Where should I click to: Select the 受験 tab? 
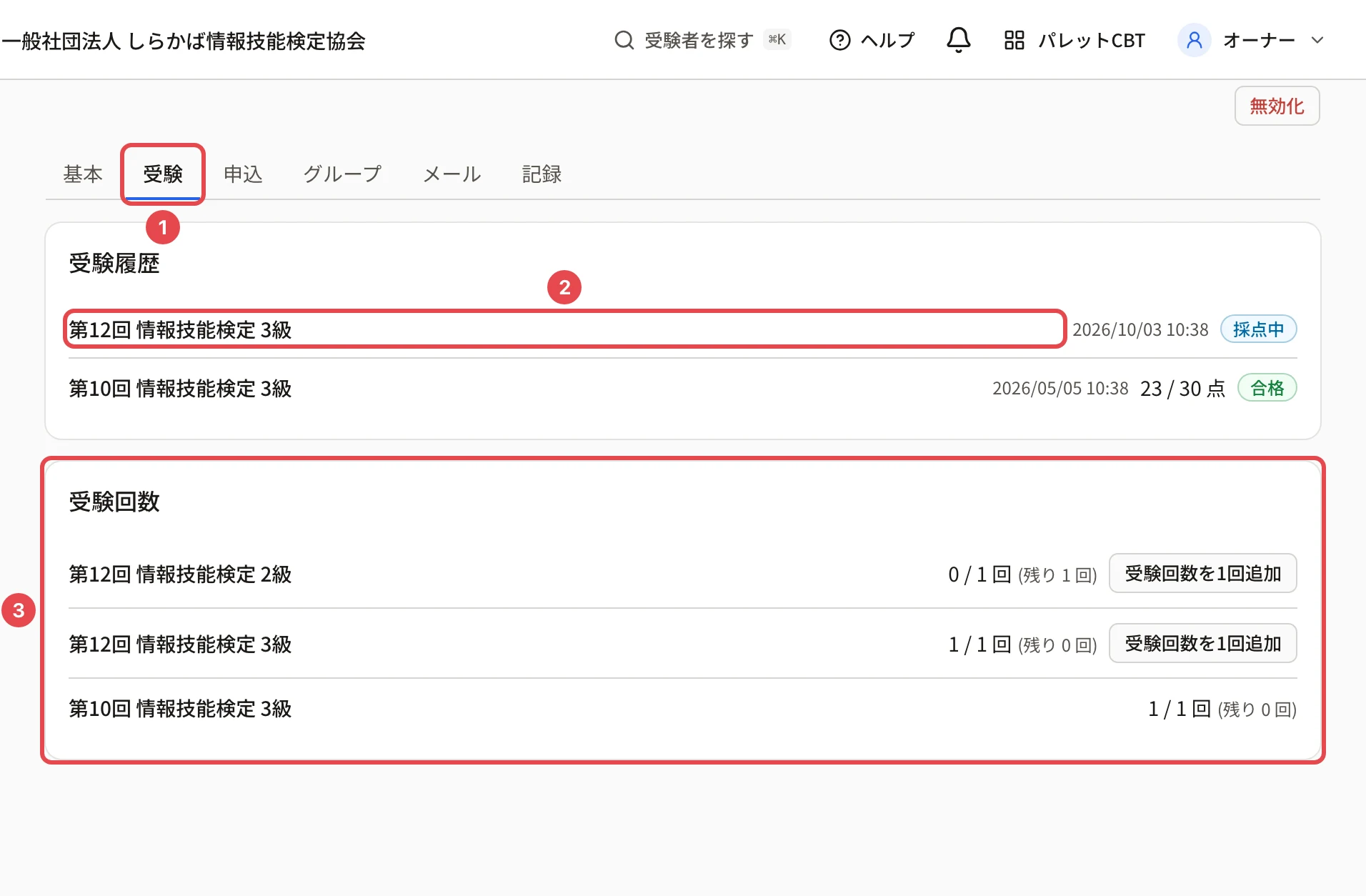(x=163, y=174)
